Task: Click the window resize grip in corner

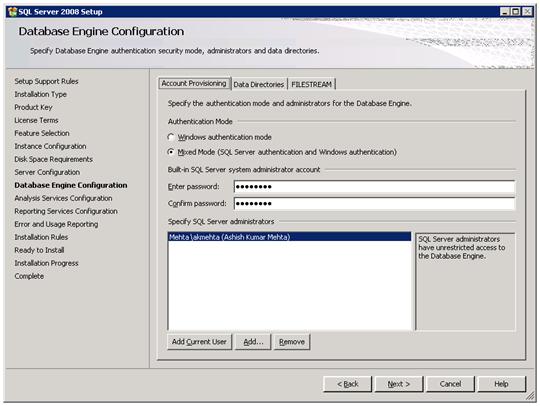Action: click(530, 397)
